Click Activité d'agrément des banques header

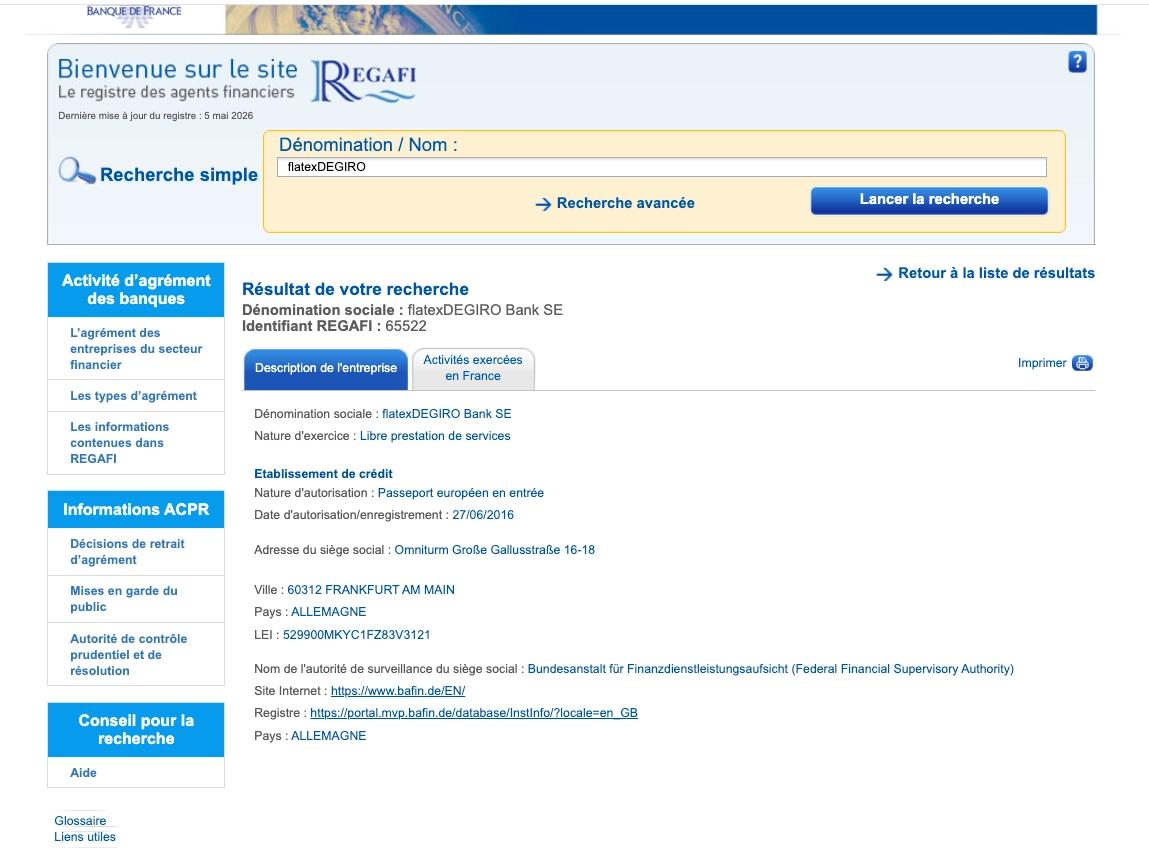pos(136,290)
